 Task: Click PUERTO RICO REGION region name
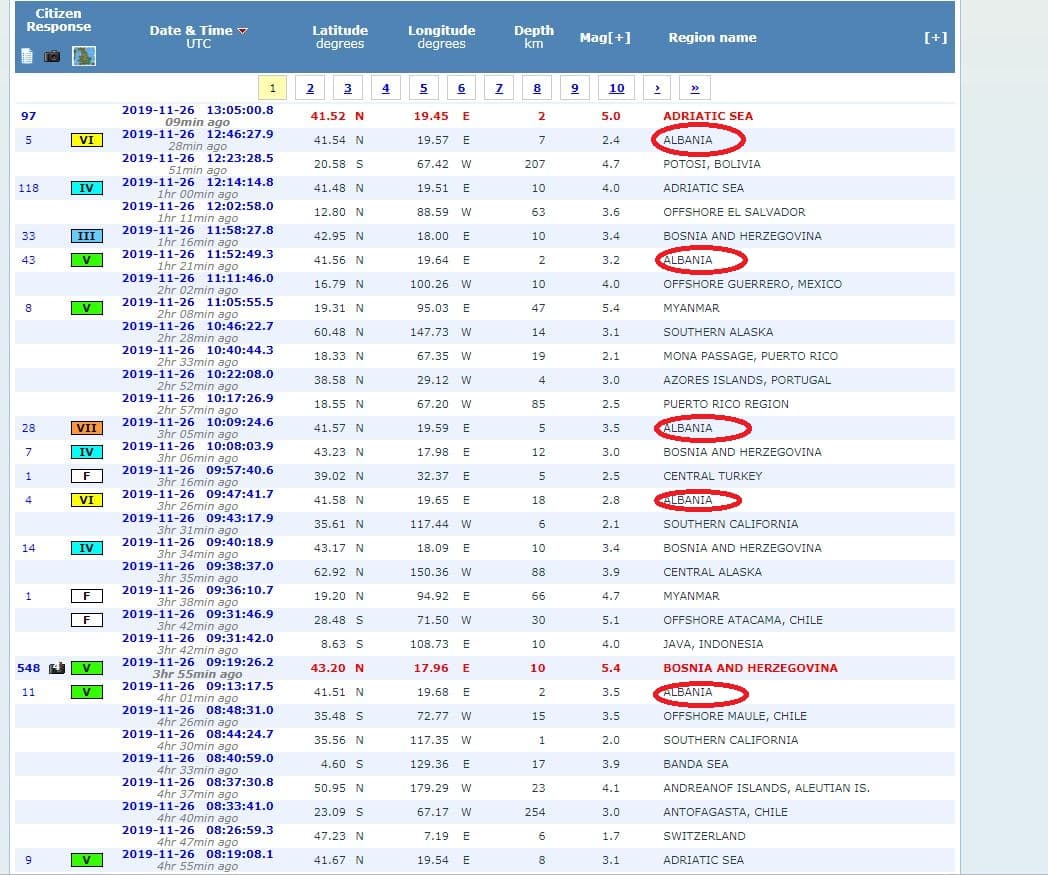(x=726, y=404)
